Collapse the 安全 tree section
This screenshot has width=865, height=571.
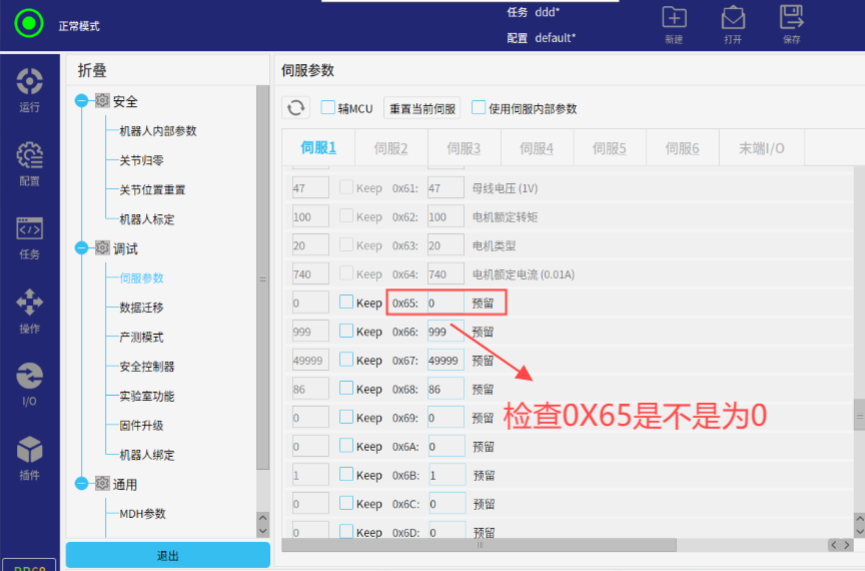pos(81,101)
